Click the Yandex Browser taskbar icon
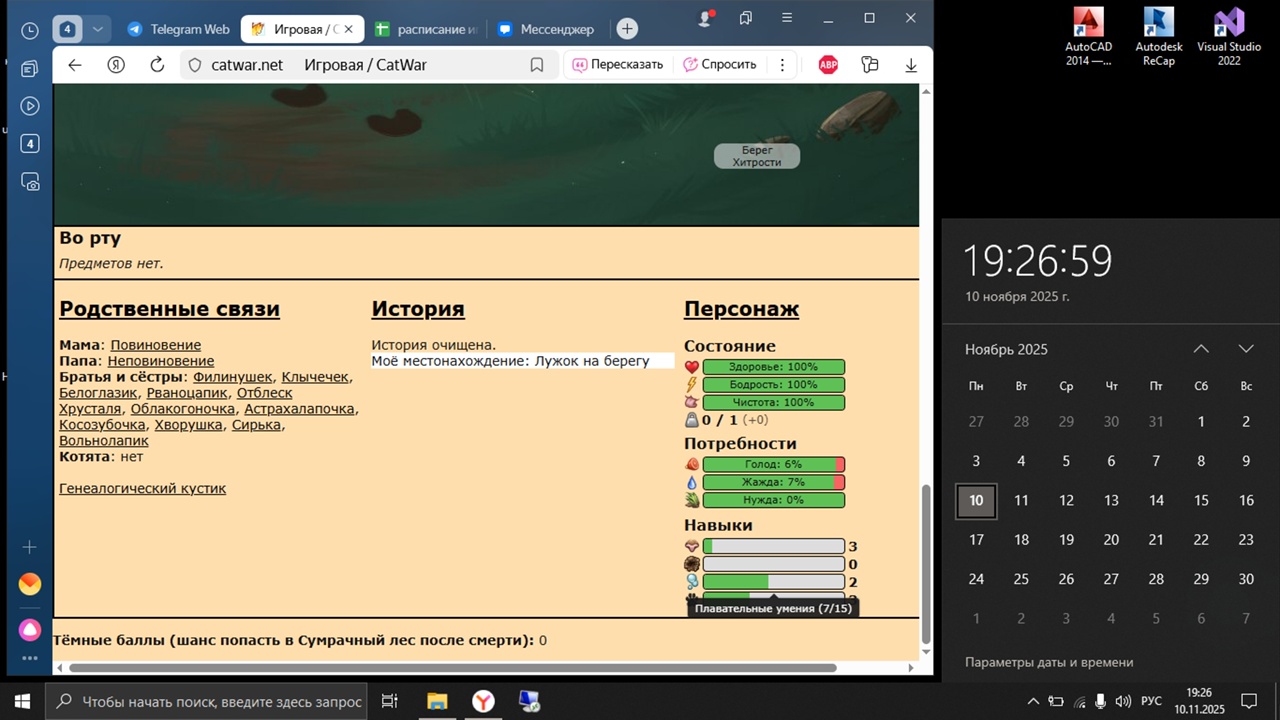The image size is (1280, 720). (483, 702)
